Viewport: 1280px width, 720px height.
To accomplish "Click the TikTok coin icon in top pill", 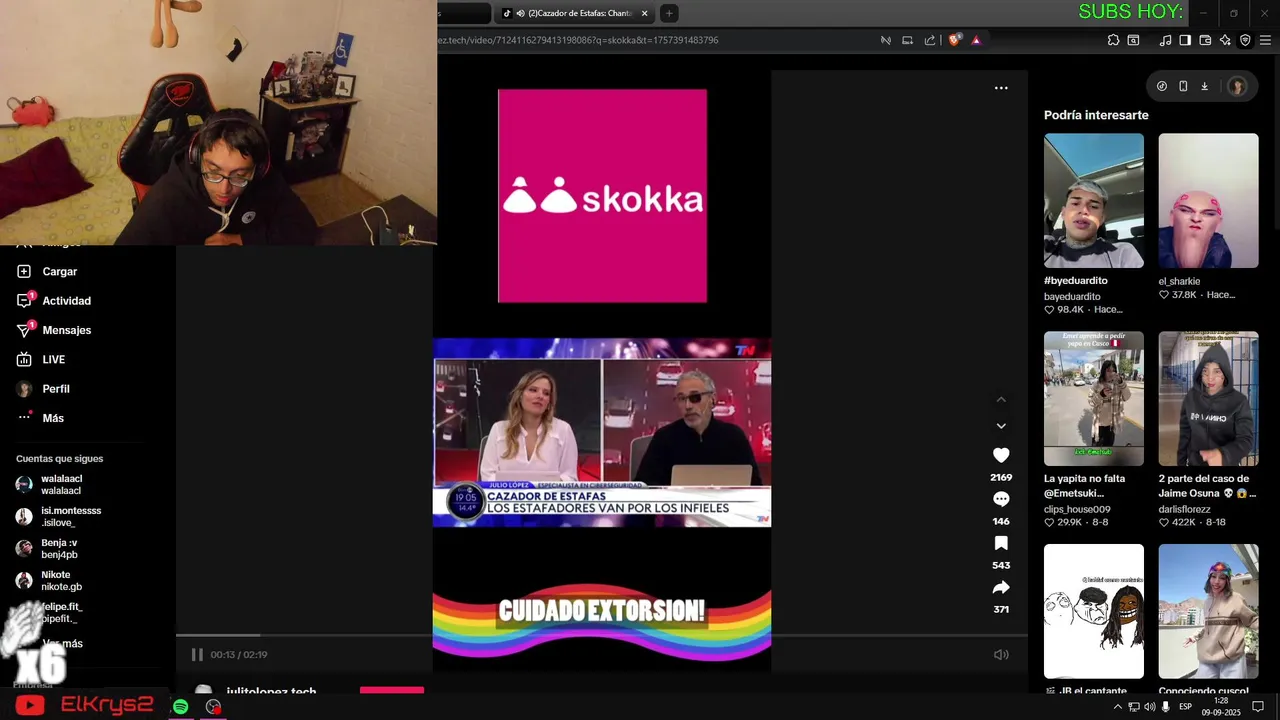I will tap(1162, 86).
